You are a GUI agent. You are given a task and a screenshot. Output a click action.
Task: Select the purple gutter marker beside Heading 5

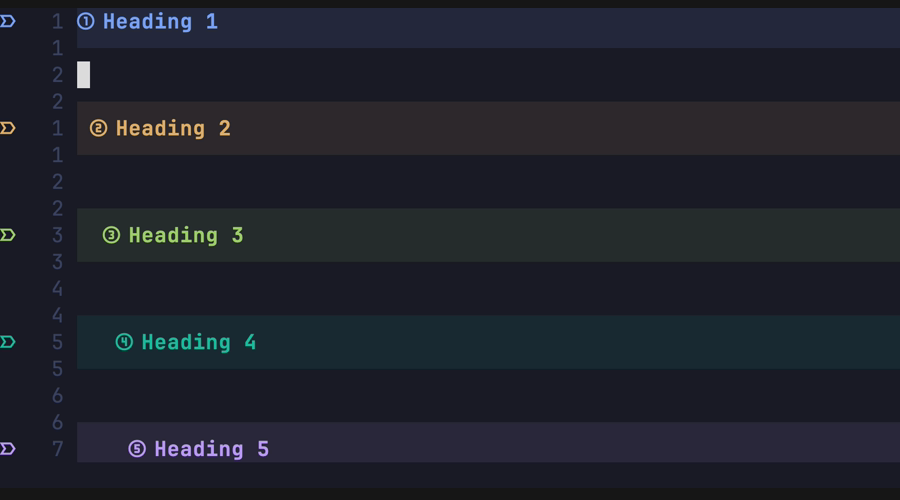[8, 449]
